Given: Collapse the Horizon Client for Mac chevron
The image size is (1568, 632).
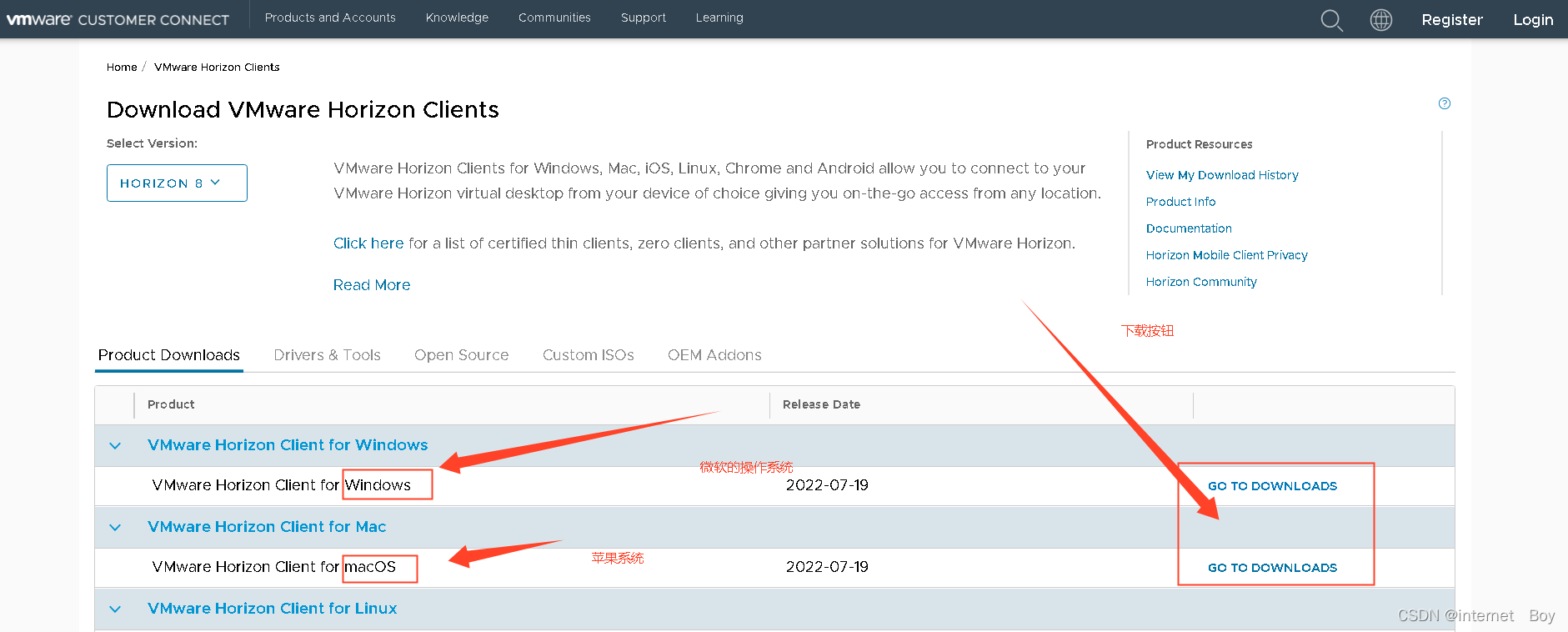Looking at the screenshot, I should (115, 528).
